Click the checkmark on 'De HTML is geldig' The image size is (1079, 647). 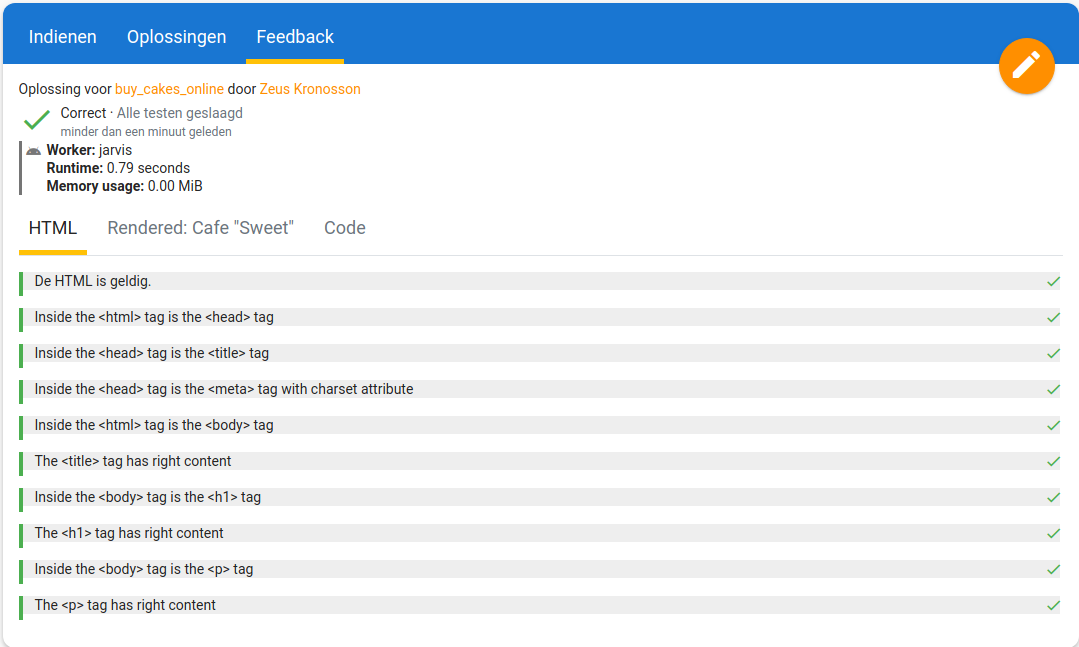[1052, 281]
